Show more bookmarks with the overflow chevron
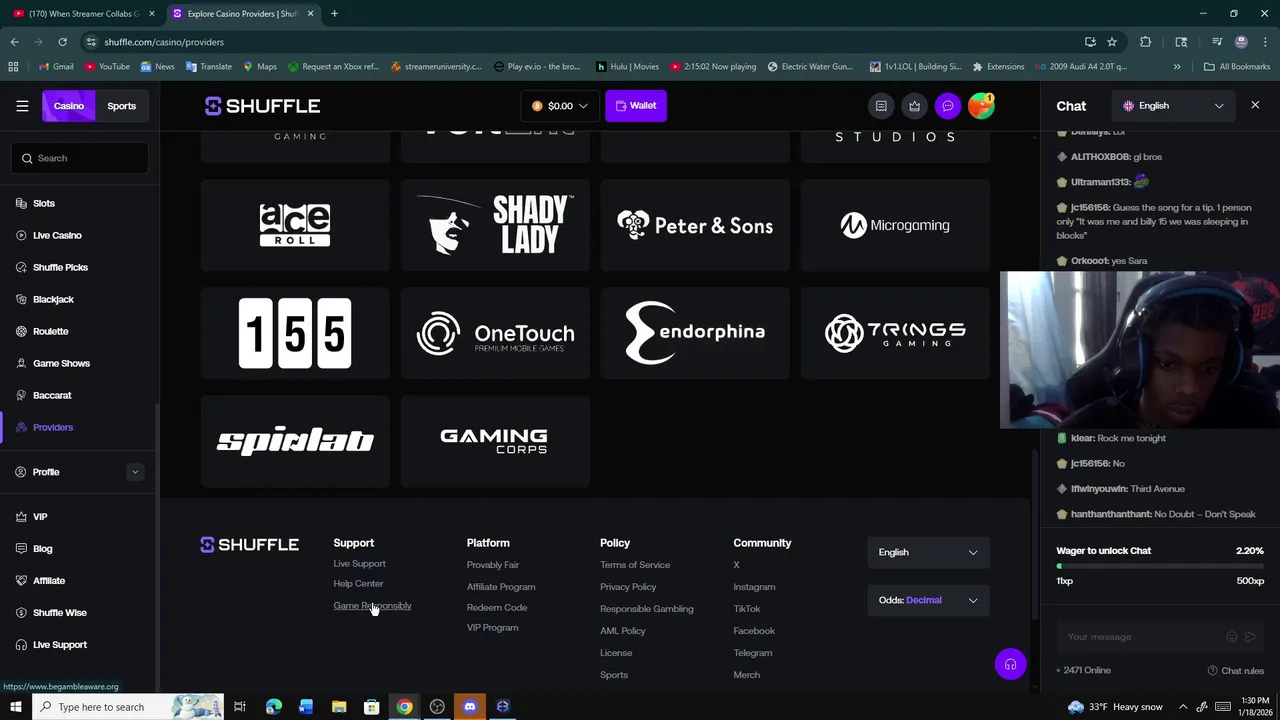This screenshot has width=1280, height=720. 1177,67
